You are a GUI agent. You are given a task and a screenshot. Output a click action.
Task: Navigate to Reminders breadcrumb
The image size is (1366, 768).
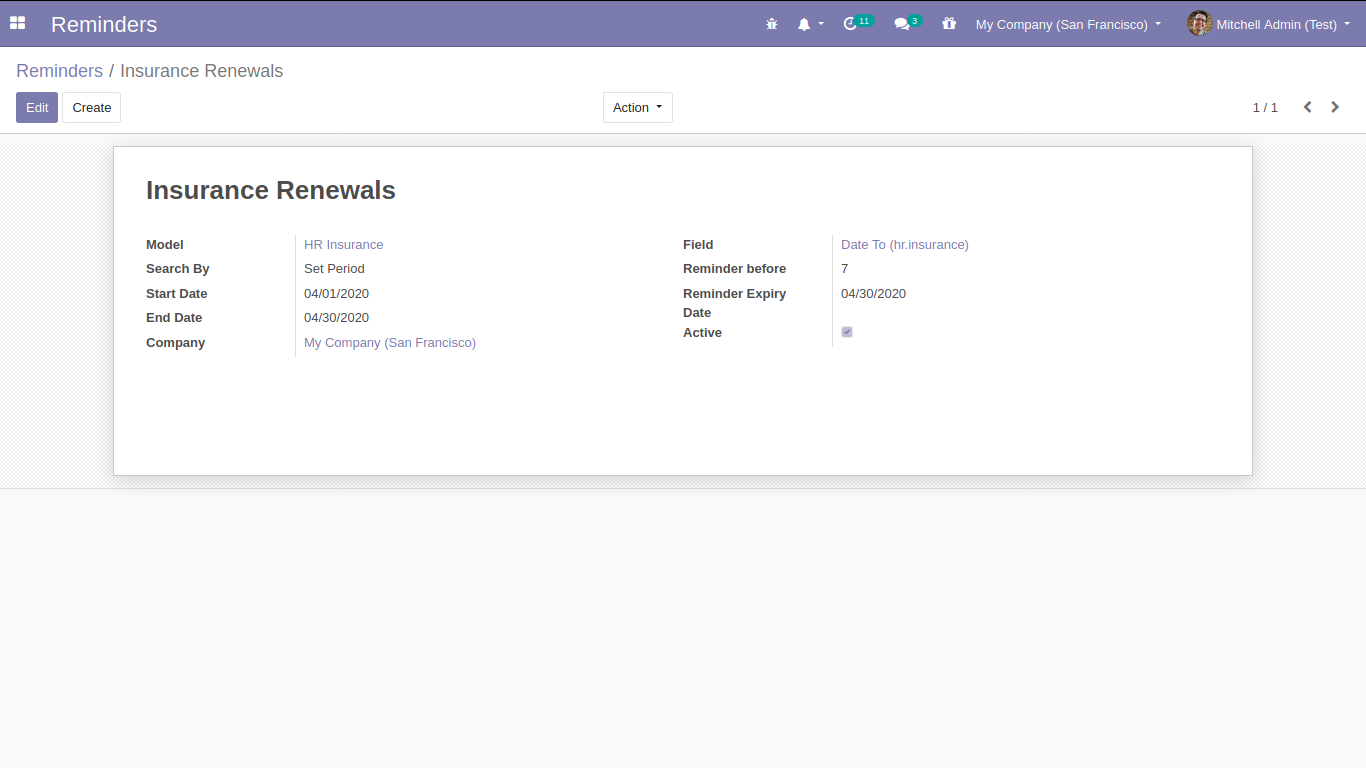59,71
